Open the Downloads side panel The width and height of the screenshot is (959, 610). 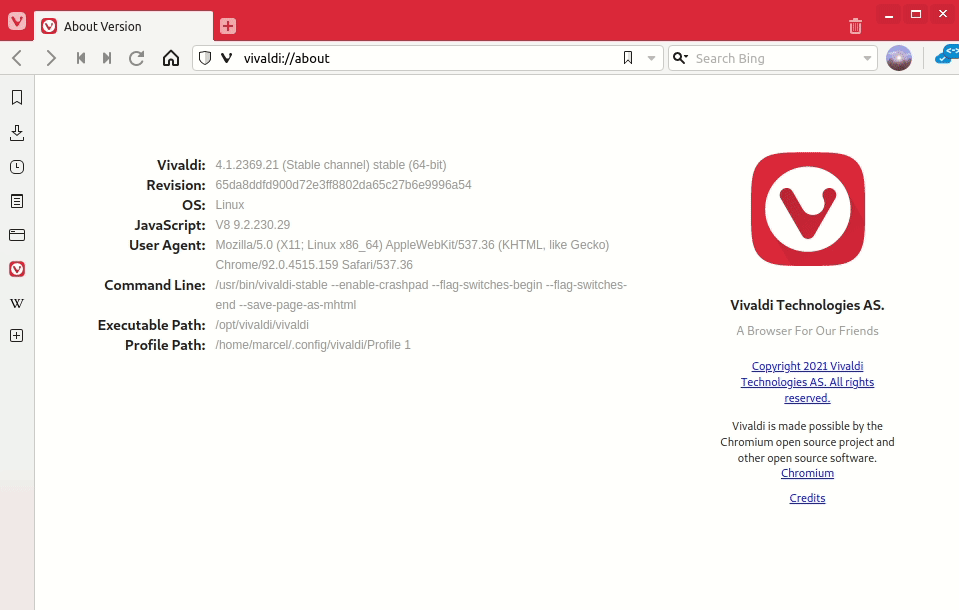click(17, 133)
